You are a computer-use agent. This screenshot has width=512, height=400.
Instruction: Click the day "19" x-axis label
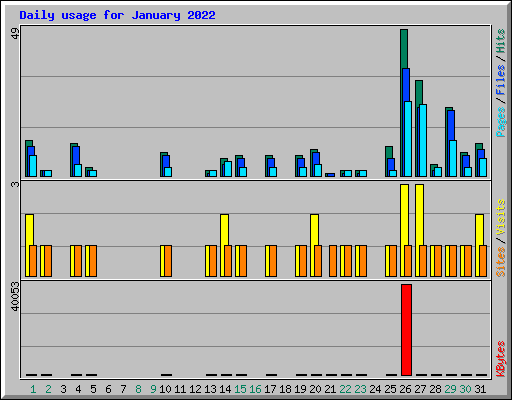pos(300,389)
